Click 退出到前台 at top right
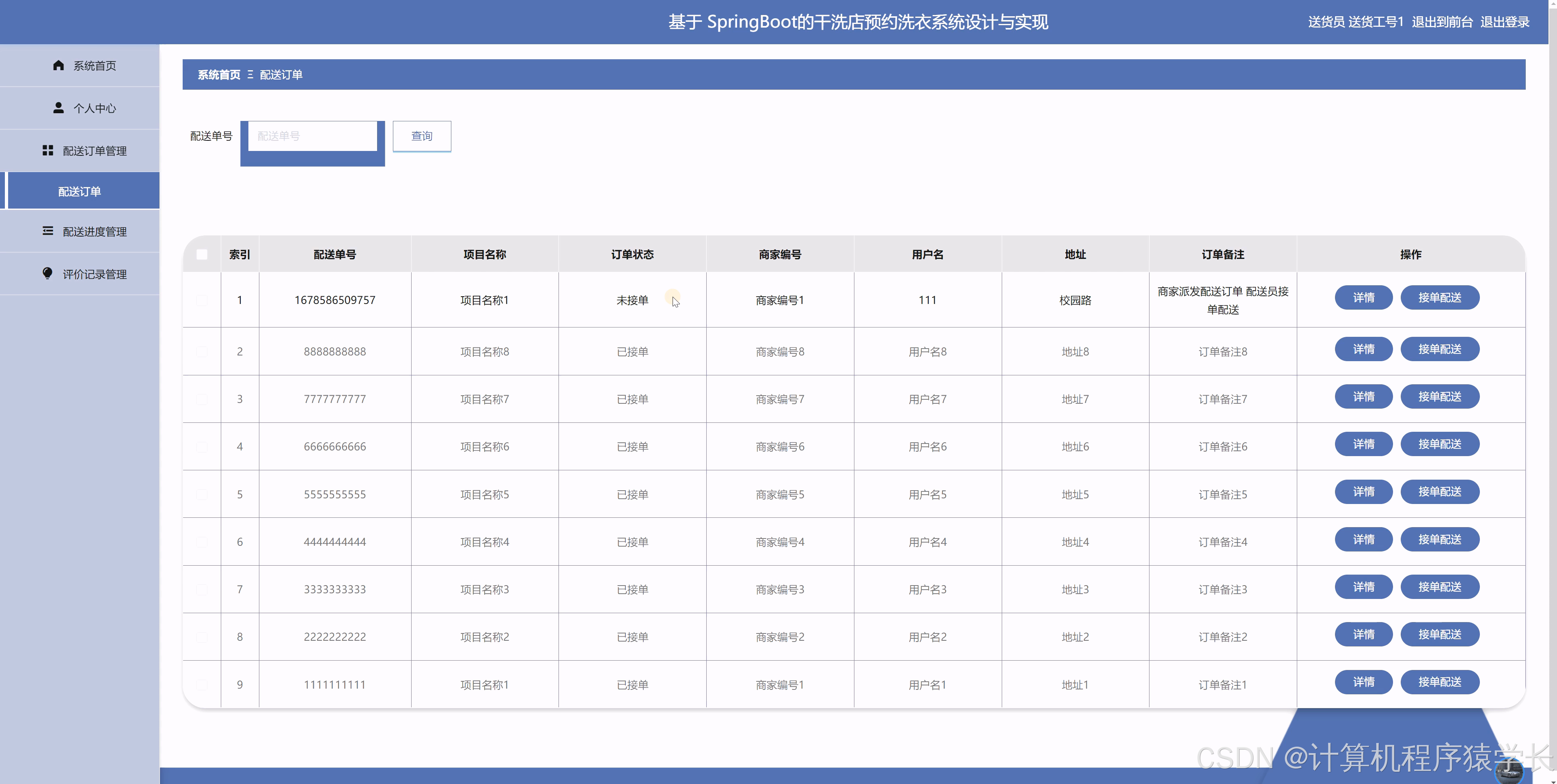Screen dimensions: 1557x784 tap(1443, 22)
